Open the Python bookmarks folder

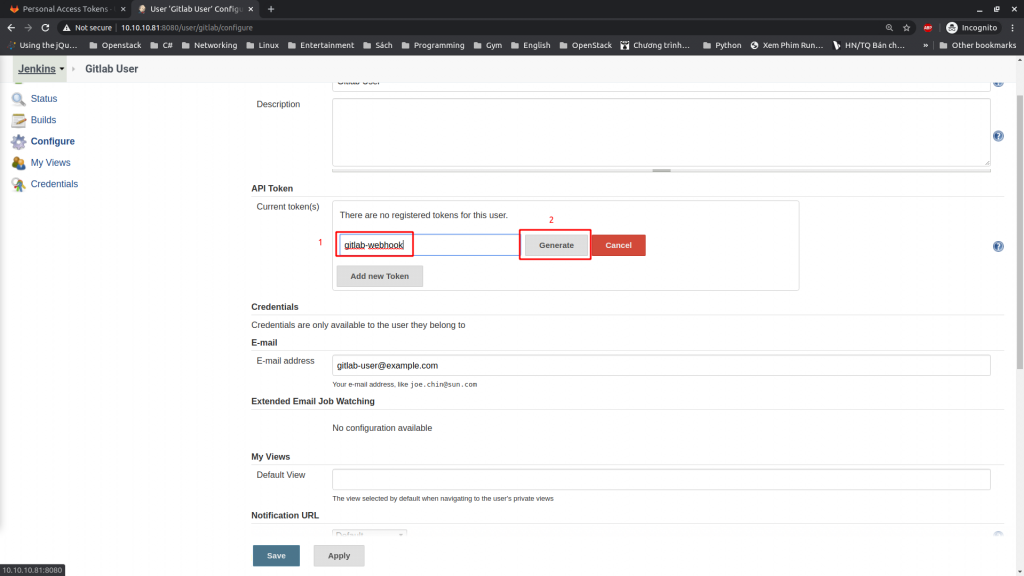pos(722,45)
